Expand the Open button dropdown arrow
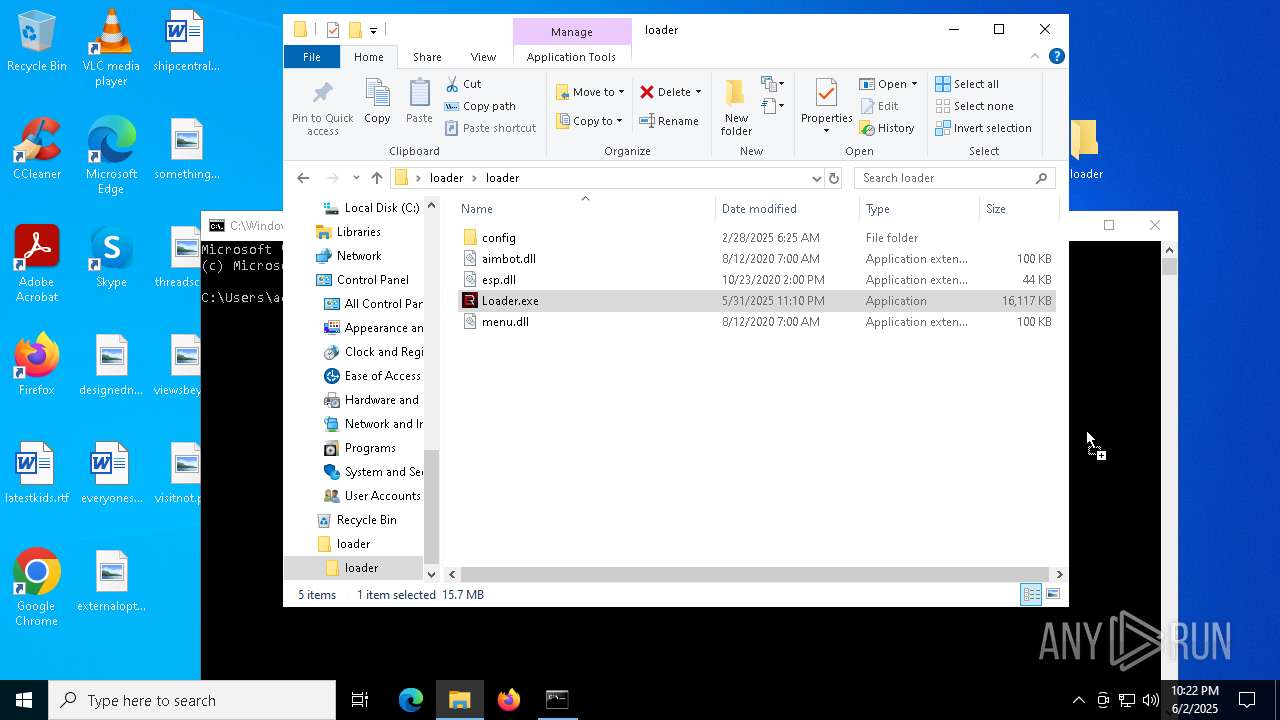Image resolution: width=1280 pixels, height=720 pixels. tap(914, 84)
